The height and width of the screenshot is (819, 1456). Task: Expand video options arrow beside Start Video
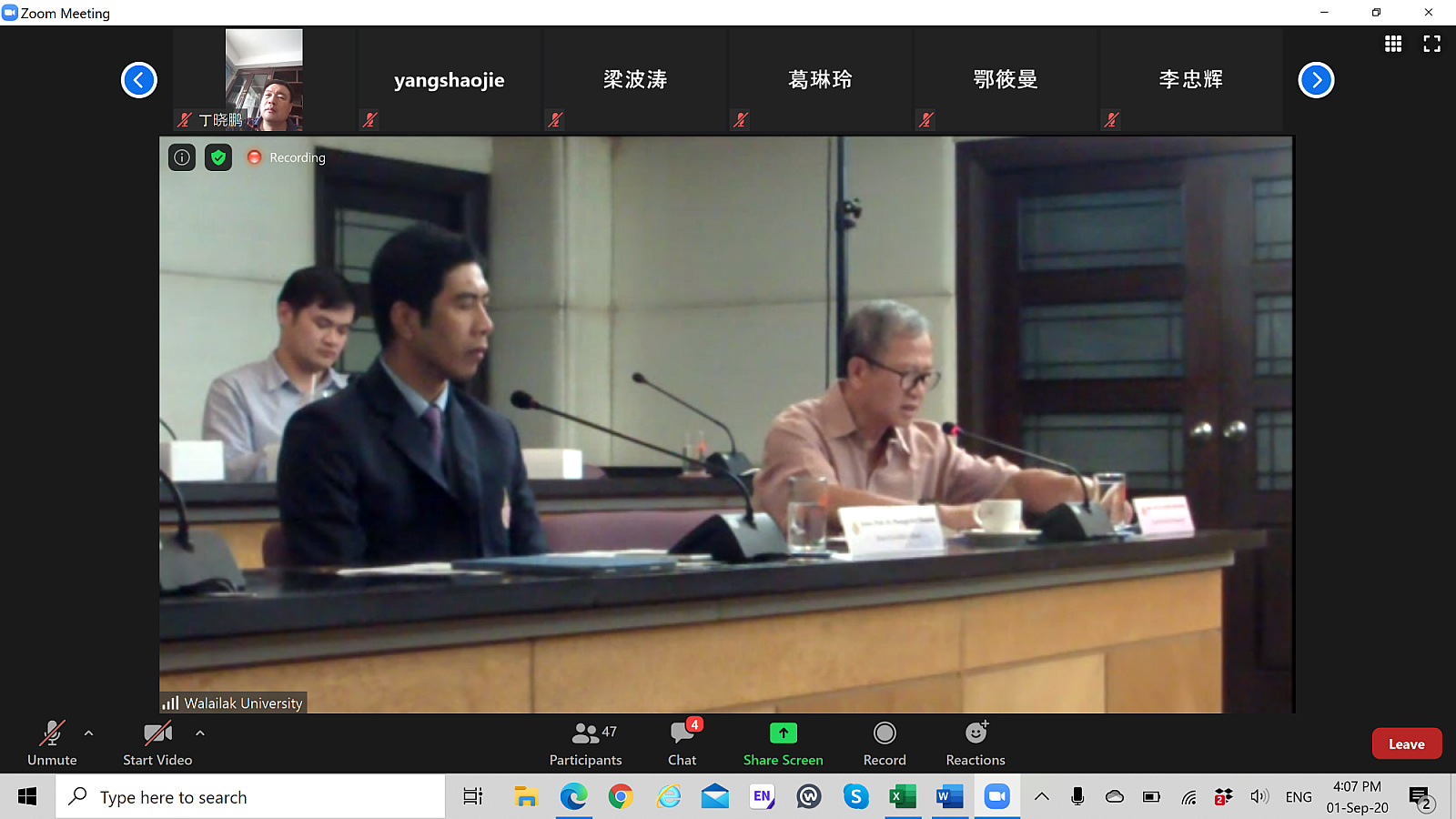tap(200, 733)
